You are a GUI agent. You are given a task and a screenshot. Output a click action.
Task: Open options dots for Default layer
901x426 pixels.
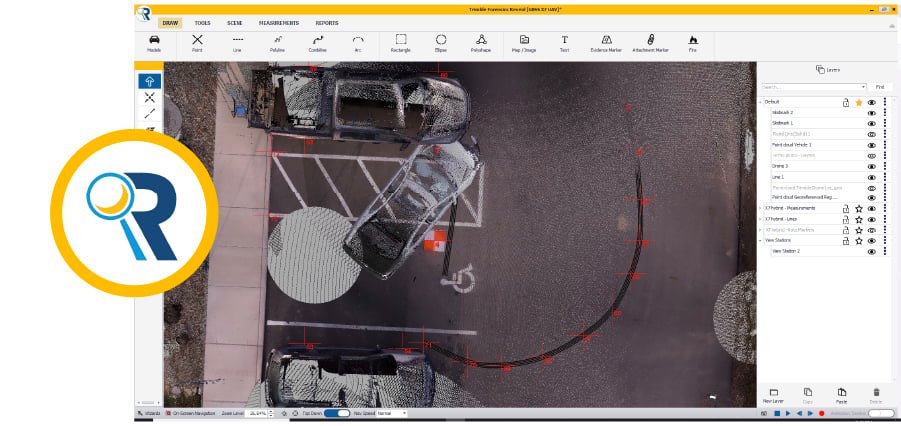[x=885, y=102]
